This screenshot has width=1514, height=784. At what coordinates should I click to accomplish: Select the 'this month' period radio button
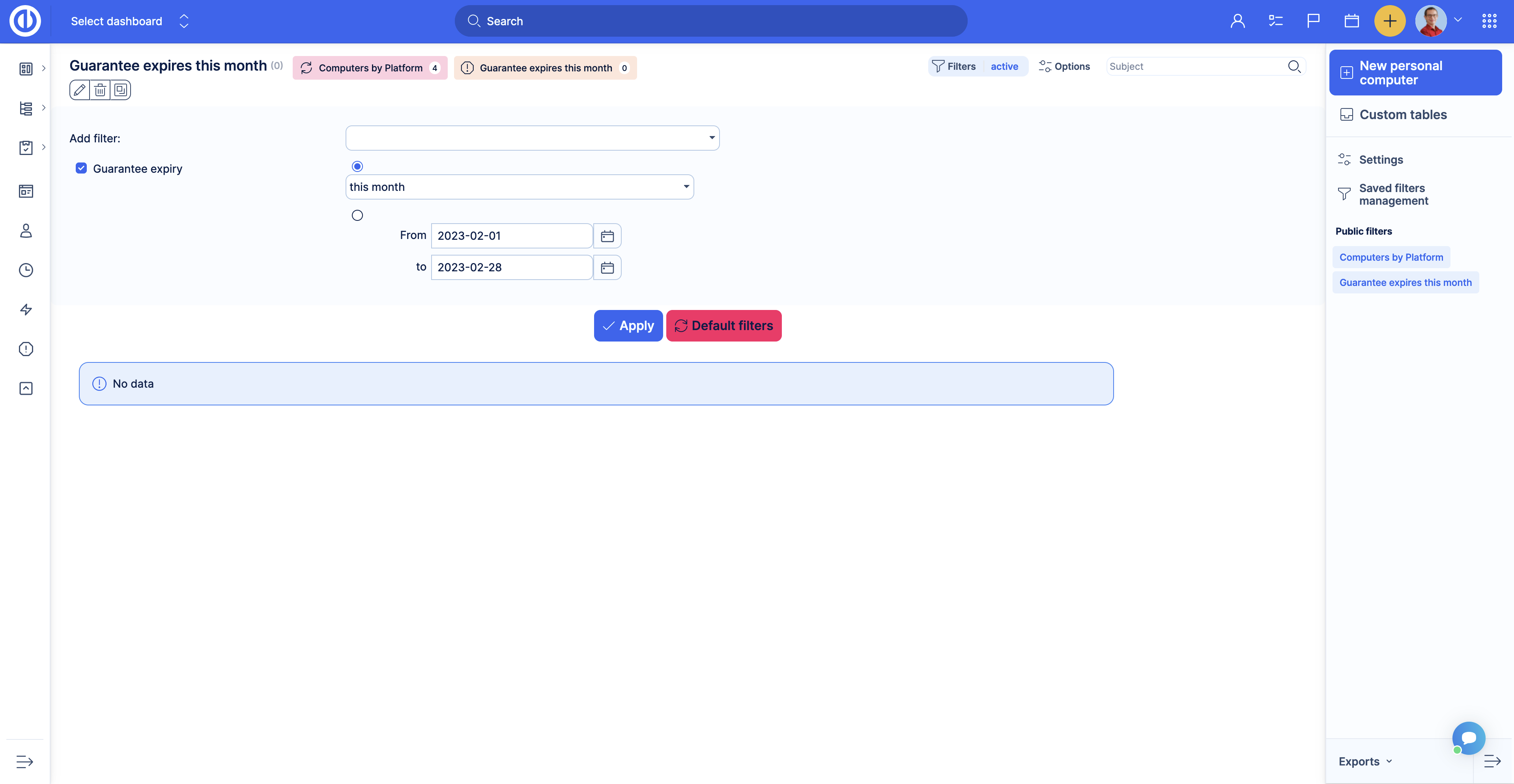(x=357, y=166)
